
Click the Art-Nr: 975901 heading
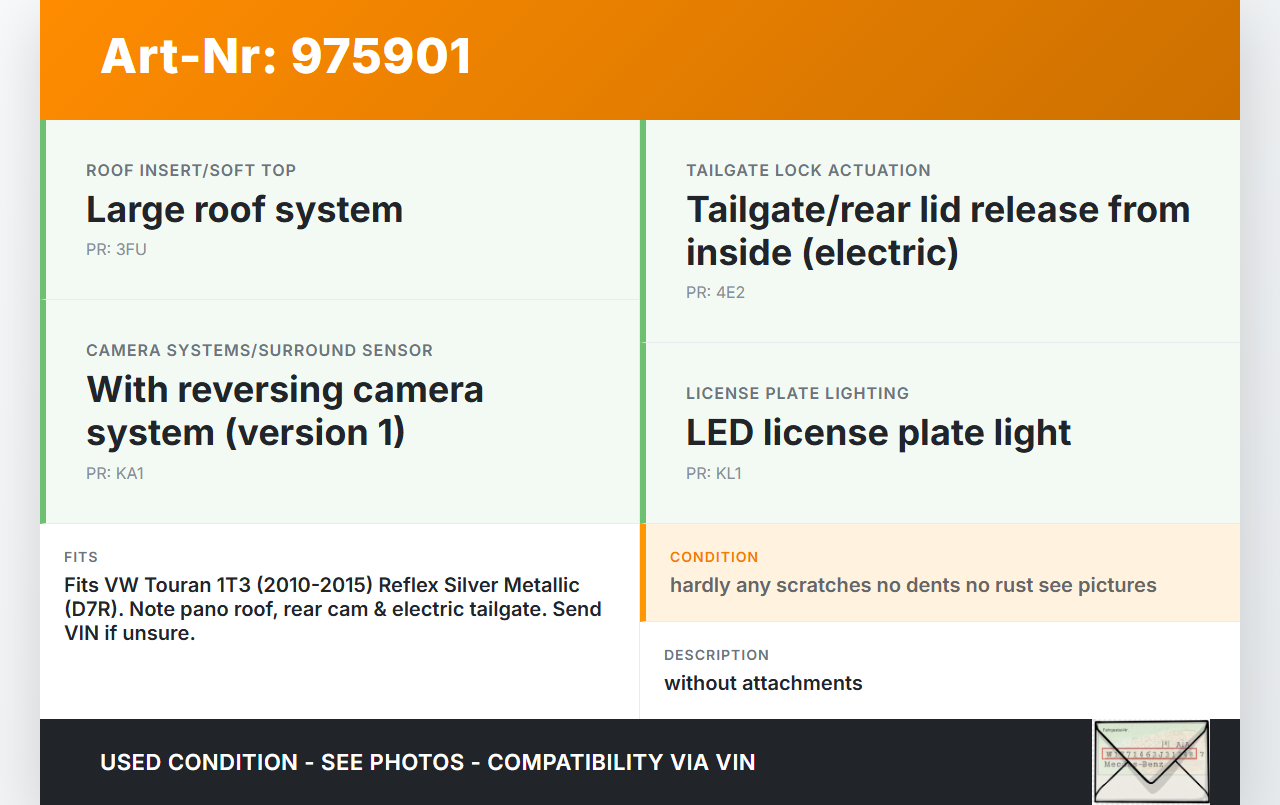click(x=286, y=56)
